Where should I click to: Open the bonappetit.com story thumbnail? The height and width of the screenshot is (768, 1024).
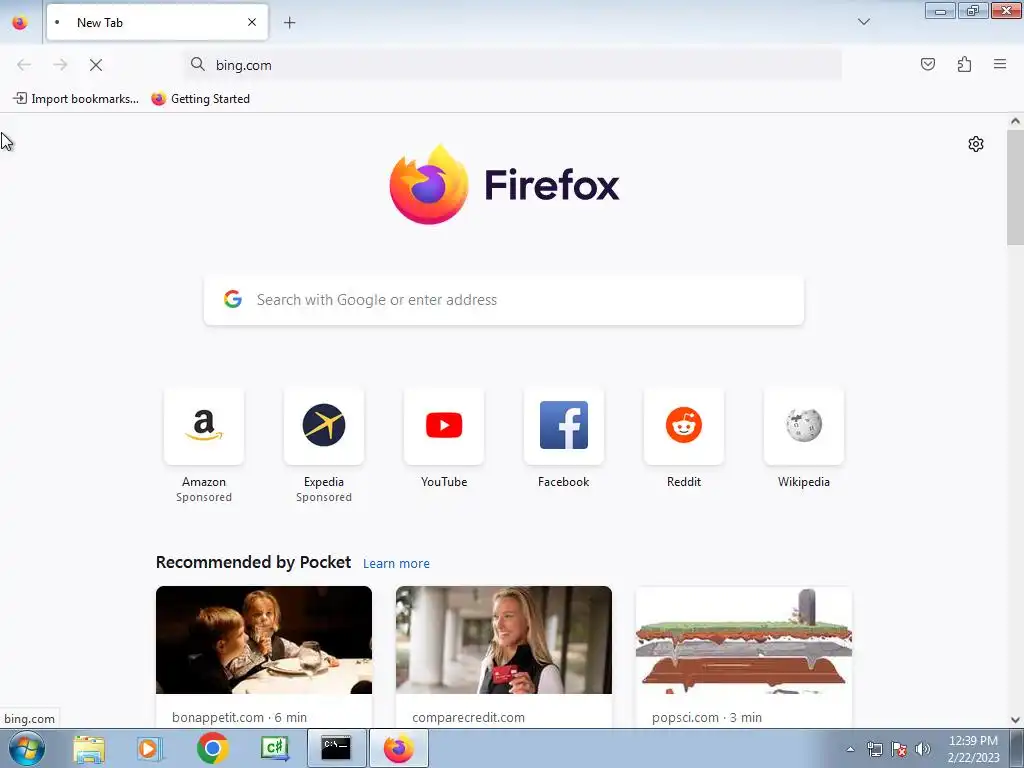264,640
